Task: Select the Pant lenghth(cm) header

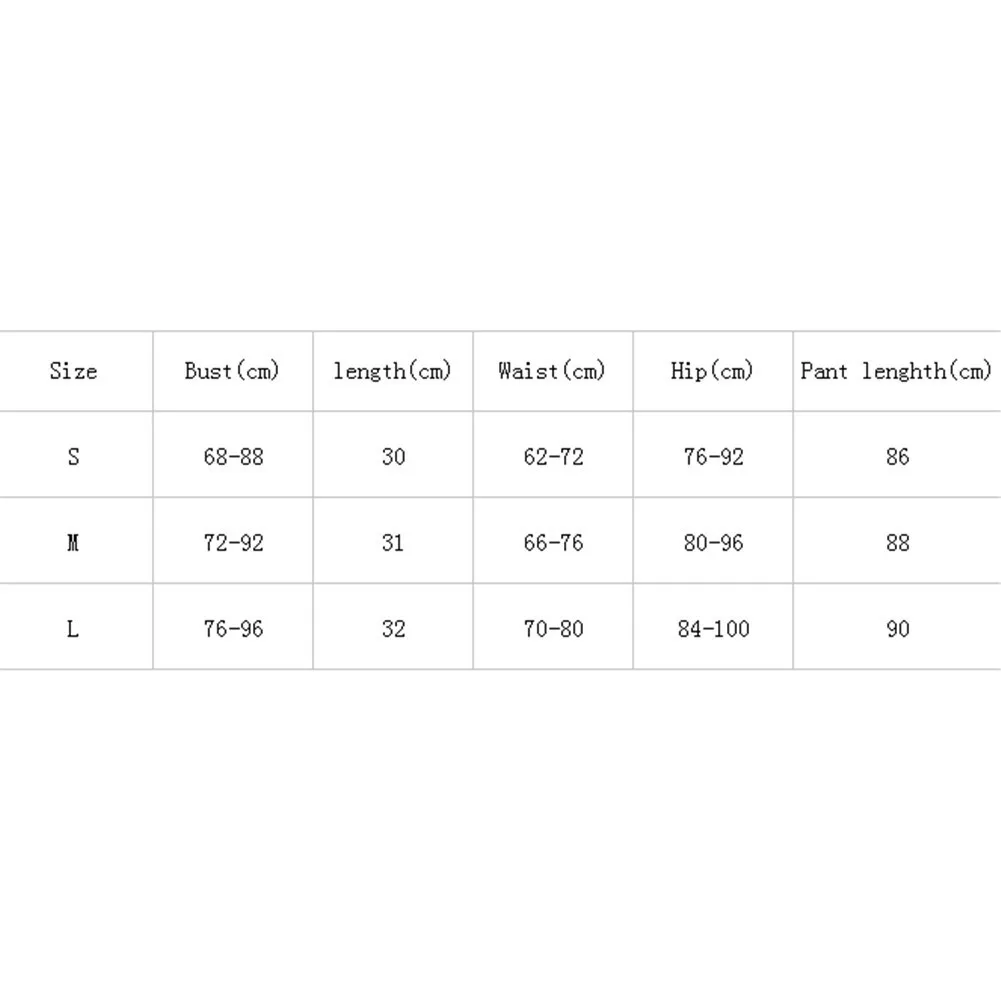Action: click(897, 371)
